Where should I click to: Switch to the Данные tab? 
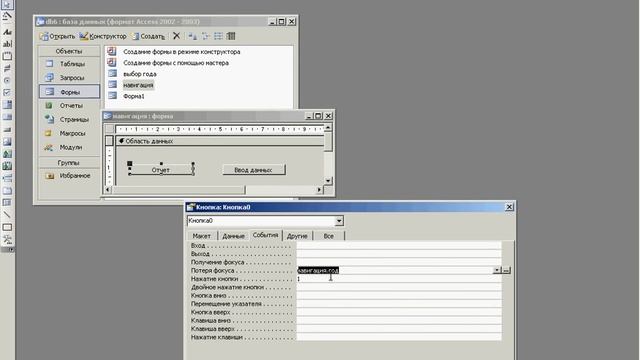[233, 236]
